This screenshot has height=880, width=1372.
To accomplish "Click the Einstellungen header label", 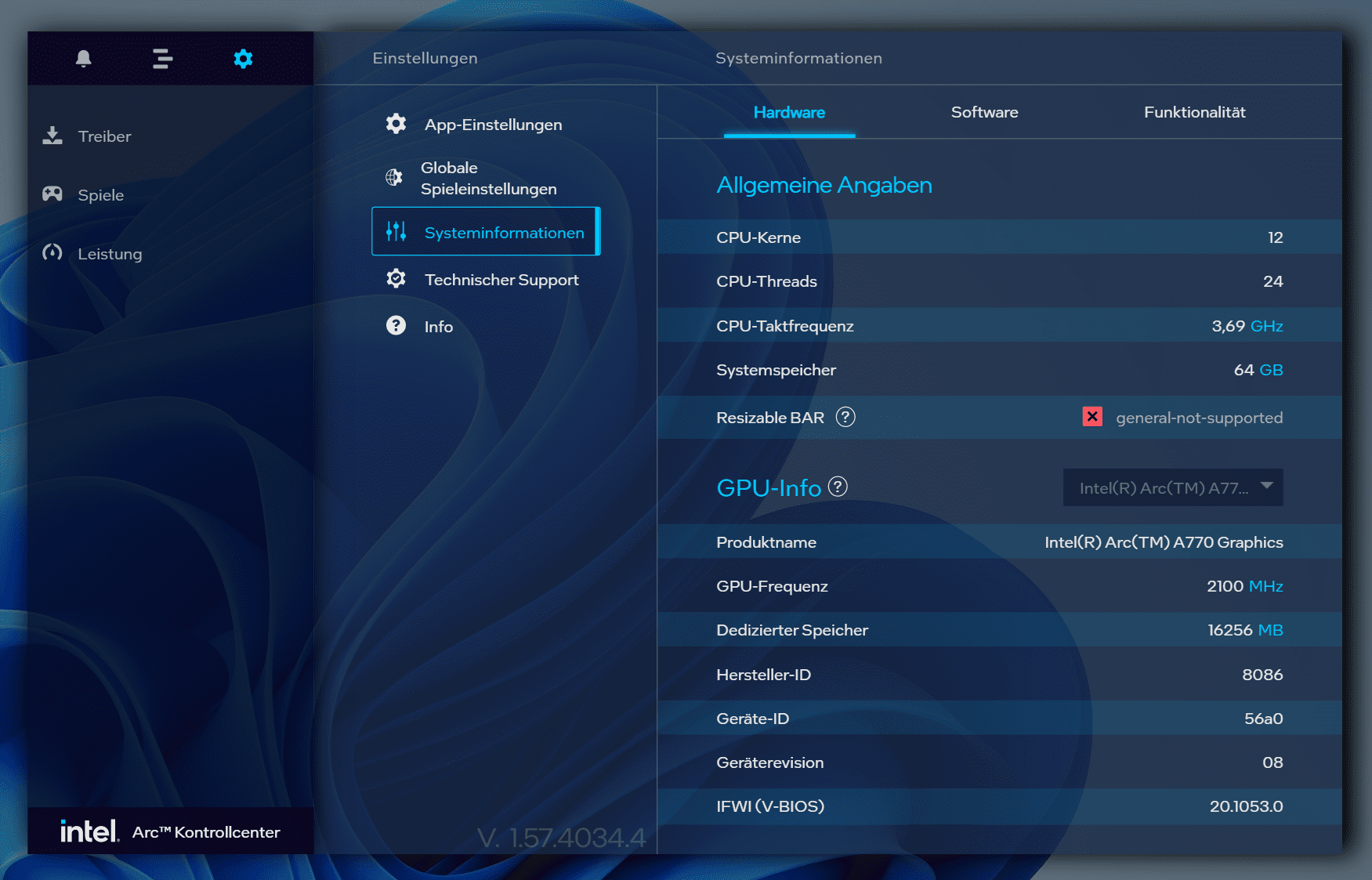I will tap(425, 58).
